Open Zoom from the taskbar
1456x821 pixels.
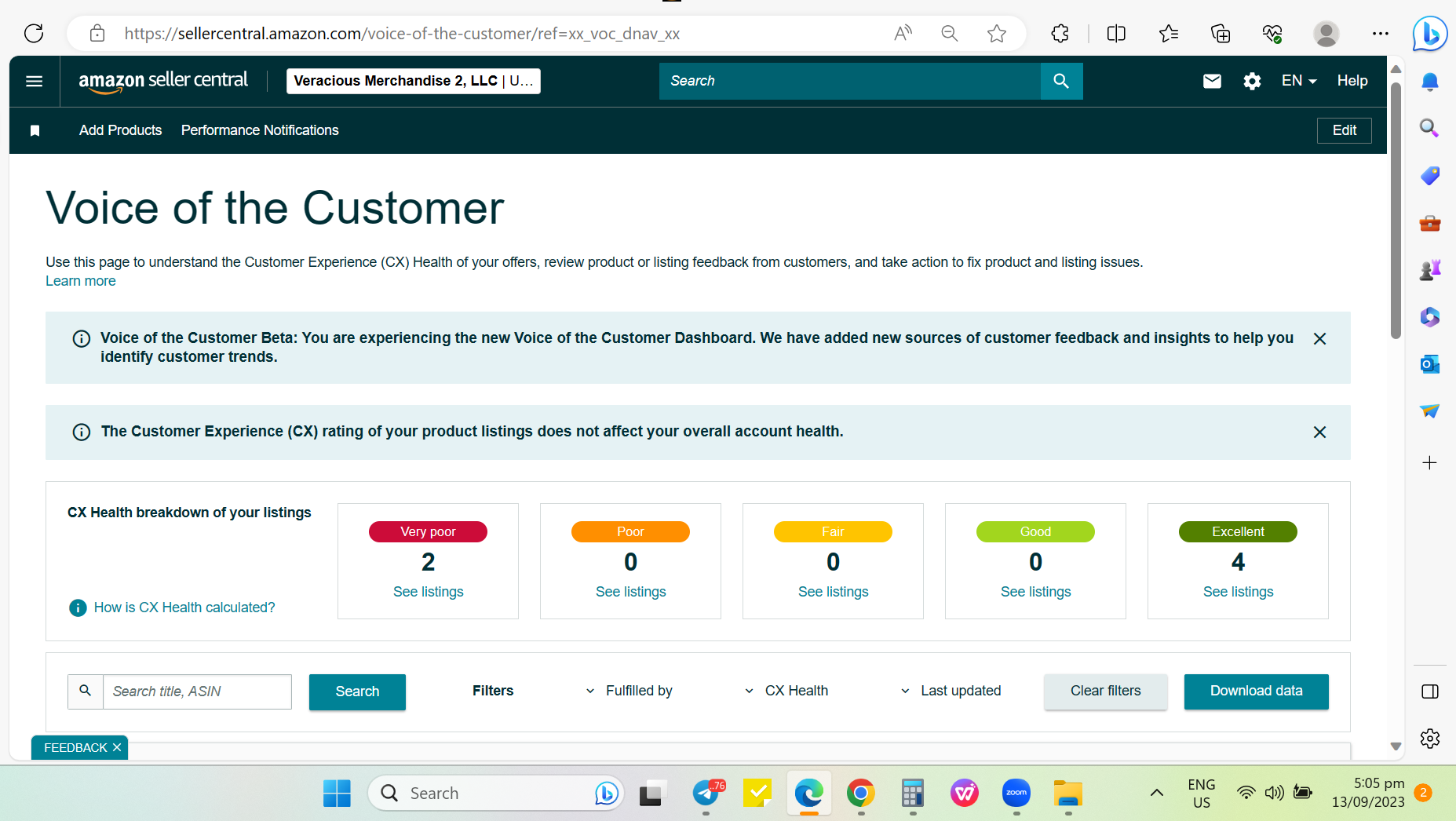[x=1016, y=794]
